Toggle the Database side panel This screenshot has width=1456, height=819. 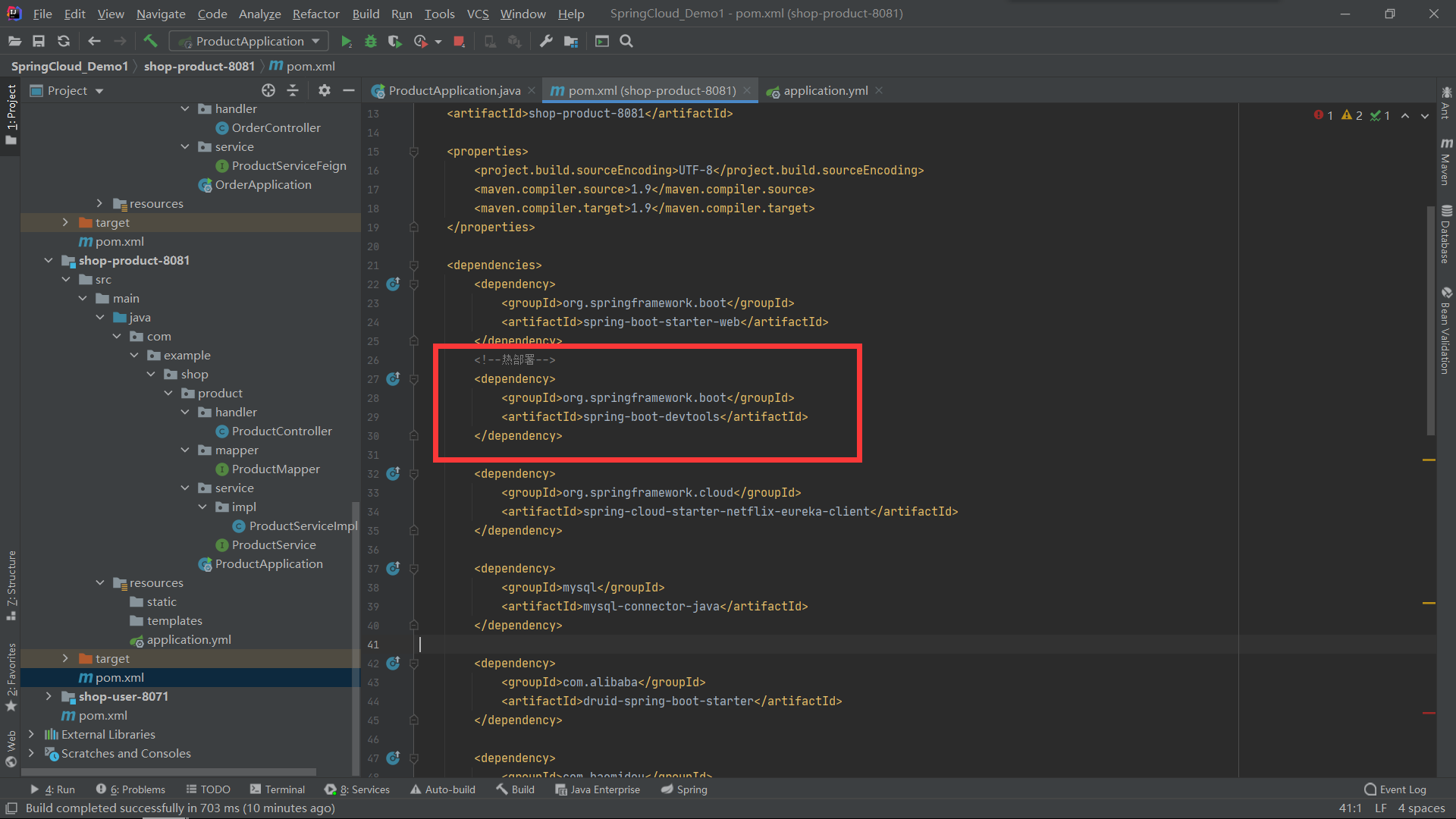1446,235
